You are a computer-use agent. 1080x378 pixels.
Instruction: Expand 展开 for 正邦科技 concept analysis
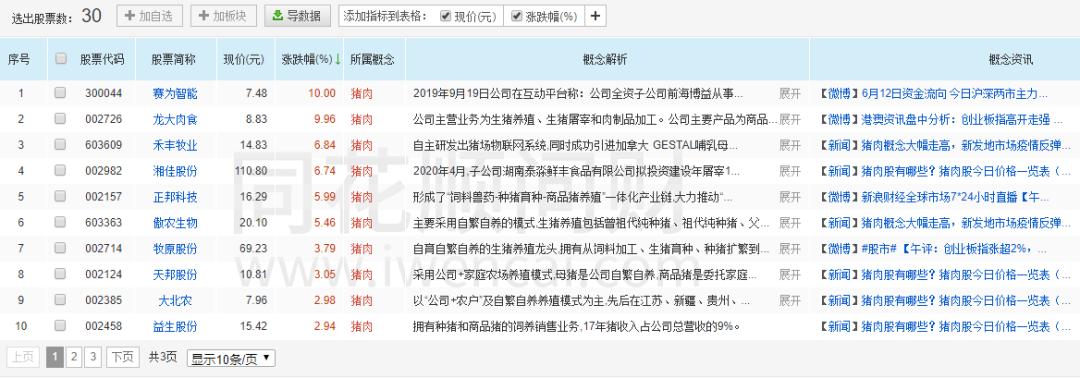790,197
